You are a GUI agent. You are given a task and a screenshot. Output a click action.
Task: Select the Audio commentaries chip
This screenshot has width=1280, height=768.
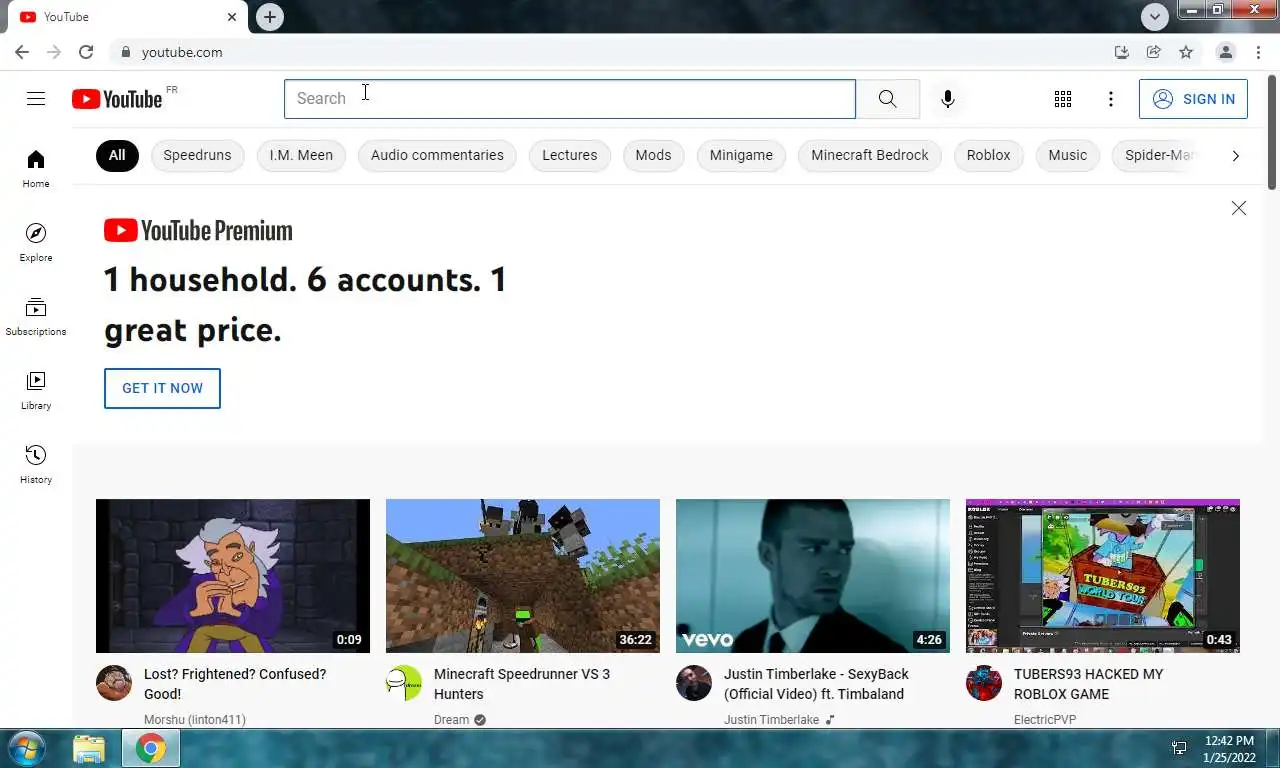click(x=437, y=155)
